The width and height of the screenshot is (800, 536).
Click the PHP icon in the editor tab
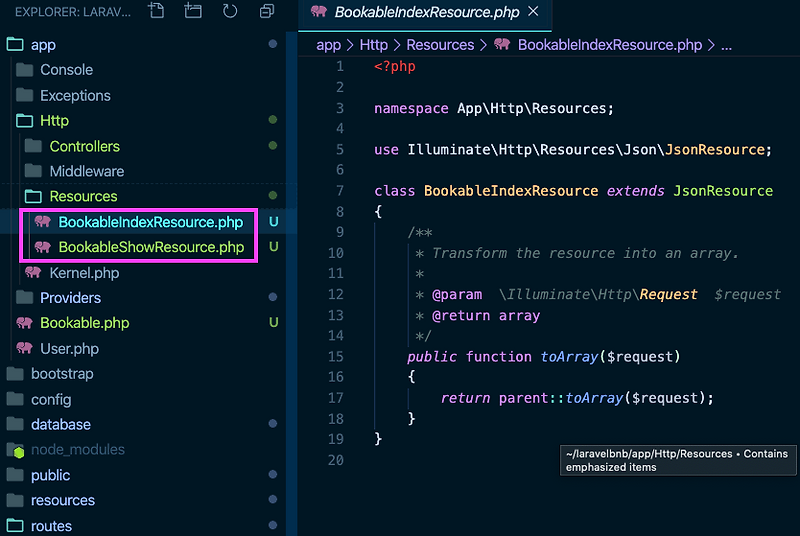click(x=319, y=11)
